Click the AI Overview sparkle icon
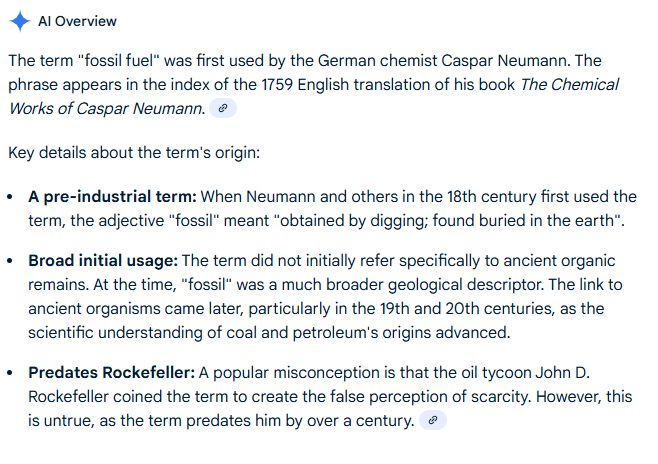Viewport: 658px width, 464px height. 18,21
